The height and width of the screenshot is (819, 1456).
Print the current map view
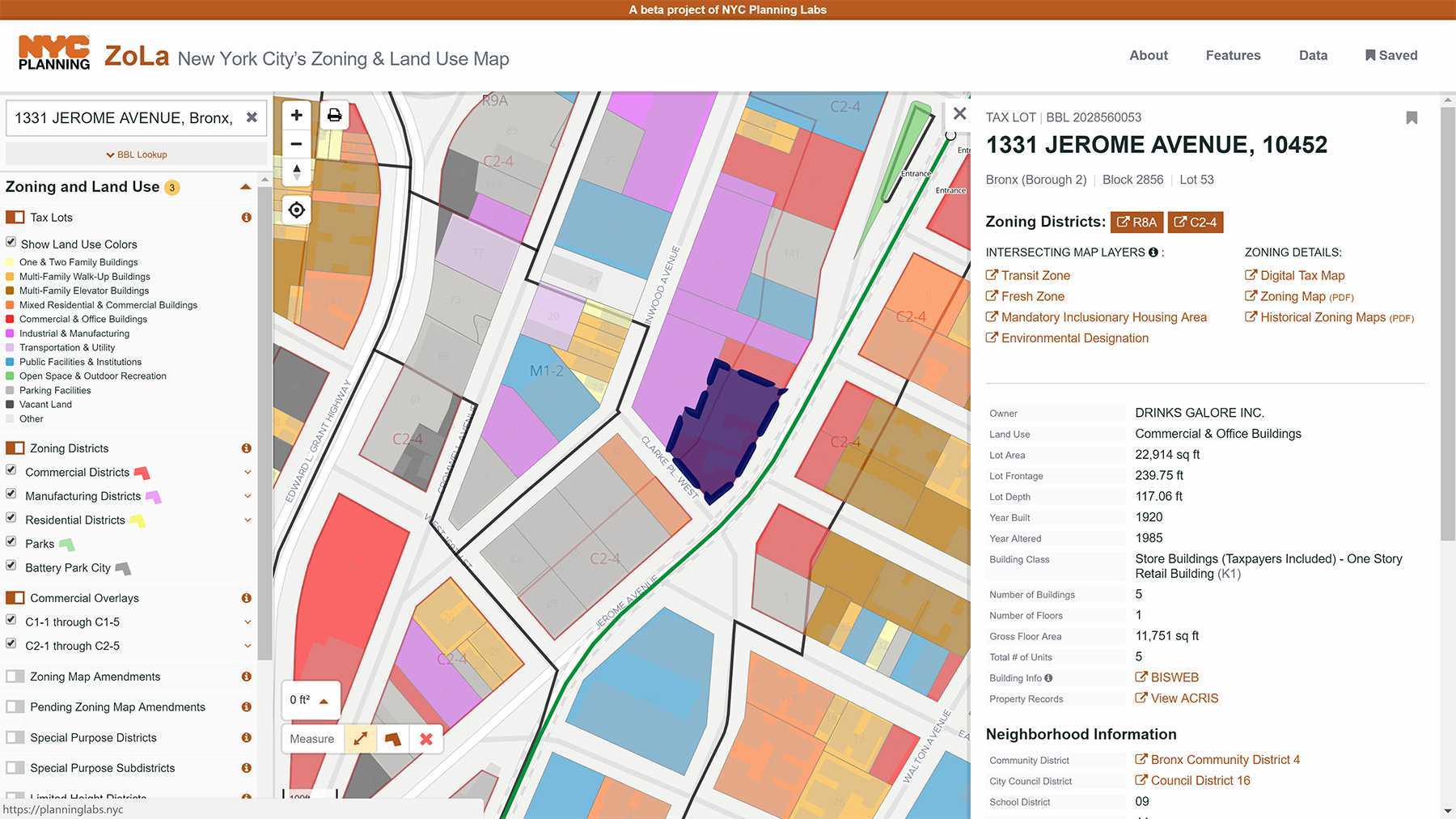point(334,115)
